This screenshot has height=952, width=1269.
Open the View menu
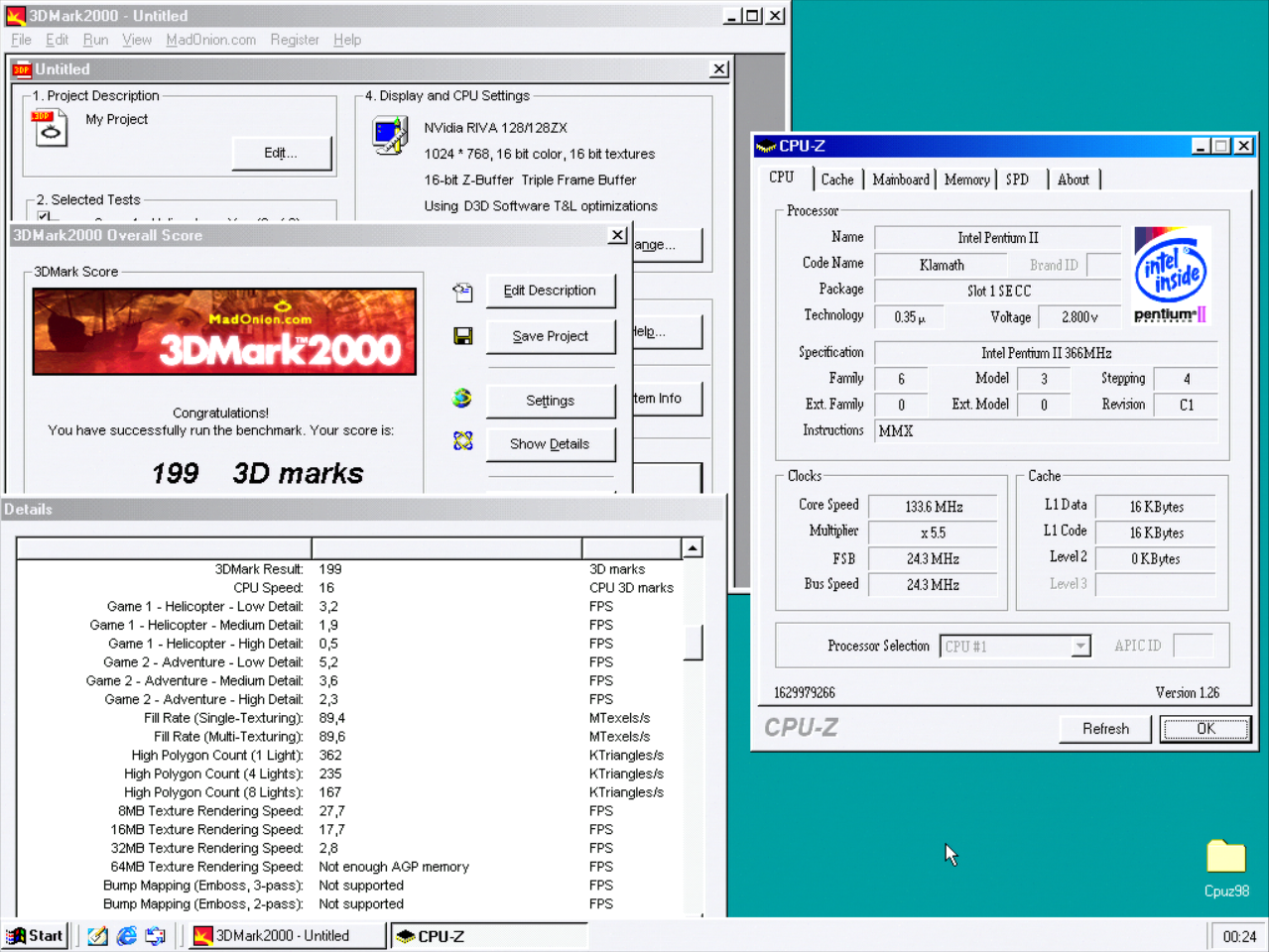(137, 40)
